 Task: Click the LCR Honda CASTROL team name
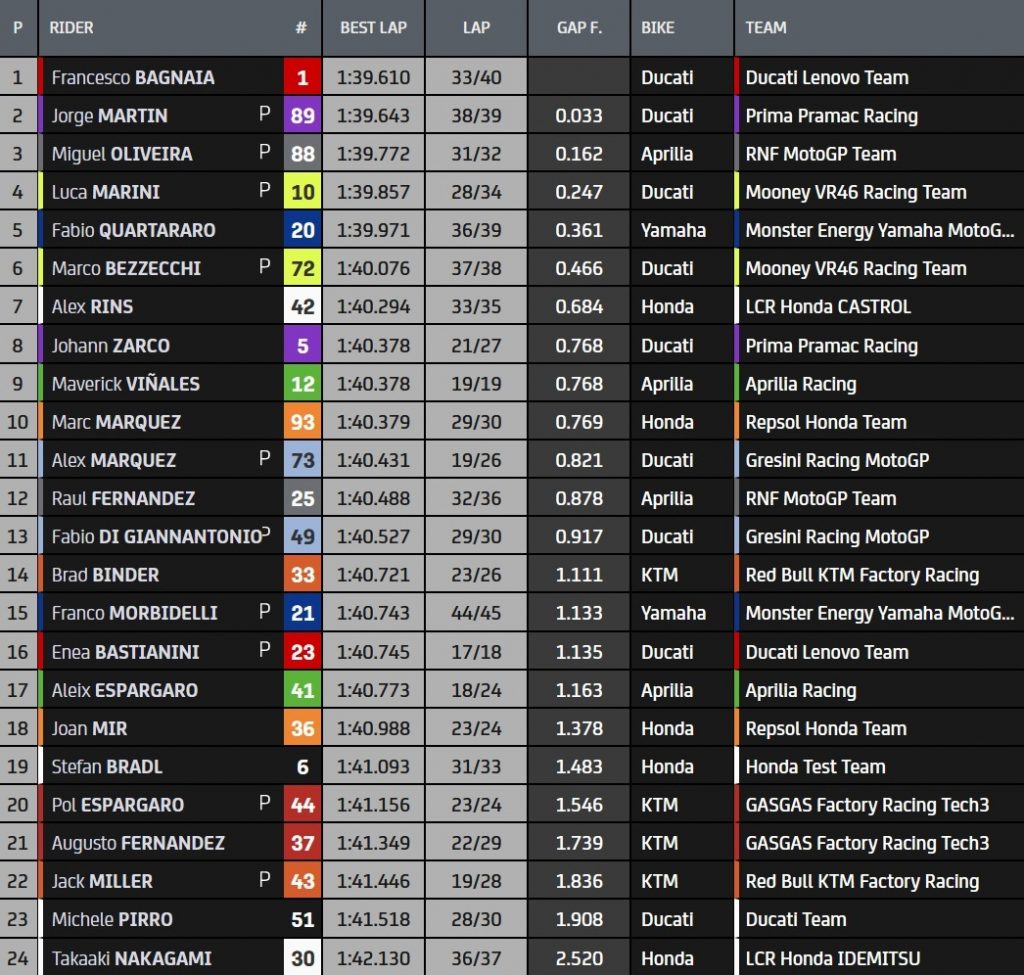point(828,307)
